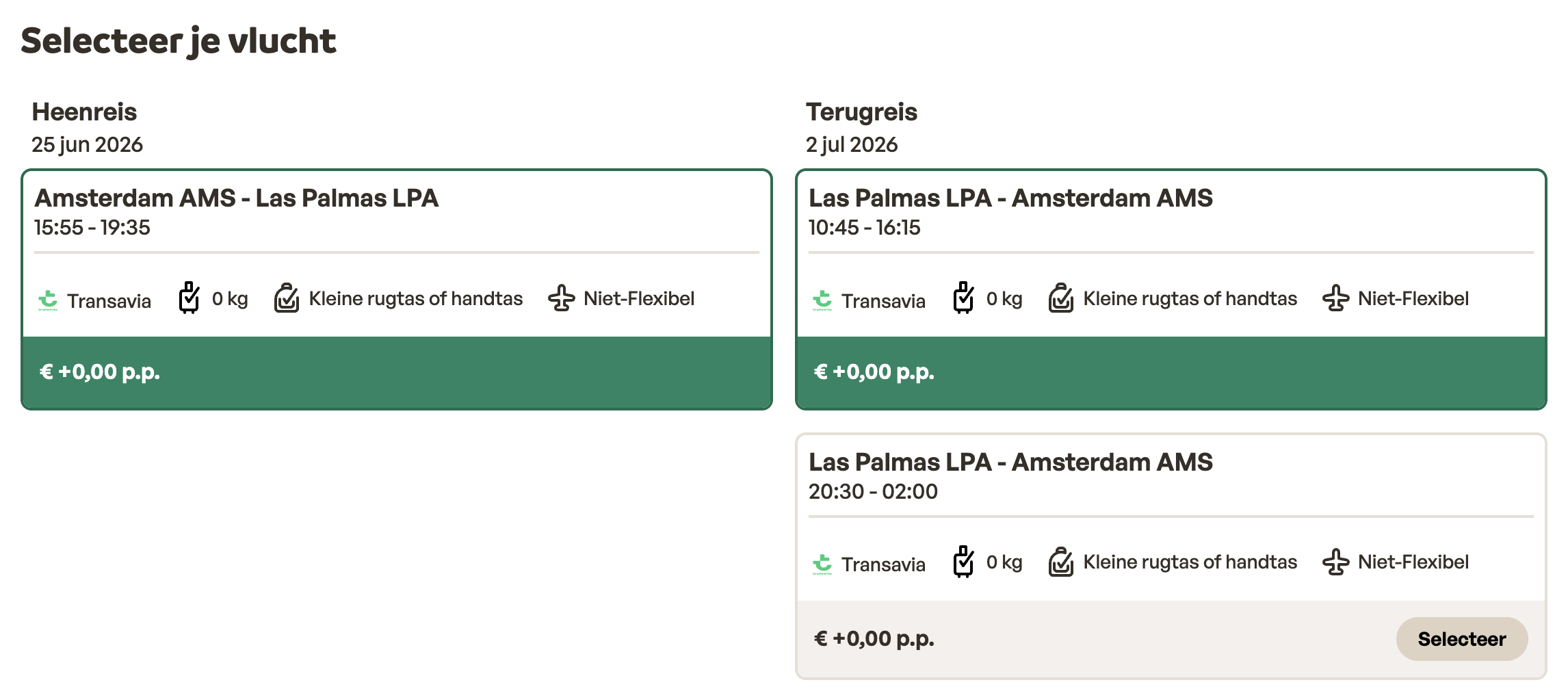1568x691 pixels.
Task: Click the suitcase icon on the 10:45 return flight
Action: coord(963,298)
